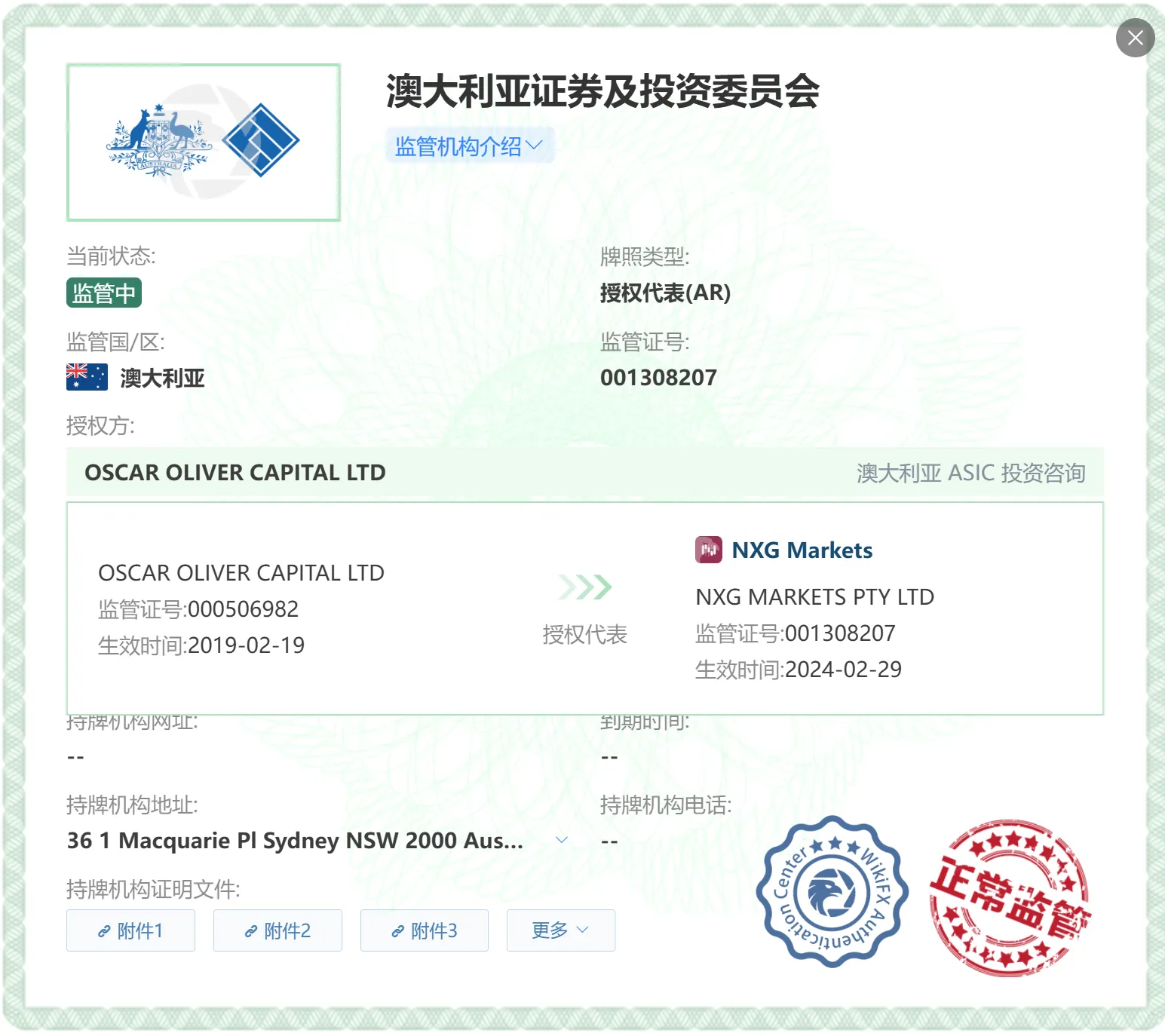This screenshot has height=1036, width=1165.
Task: Select the OSCAR OLIVER CAPITAL LTD header row
Action: 585,473
